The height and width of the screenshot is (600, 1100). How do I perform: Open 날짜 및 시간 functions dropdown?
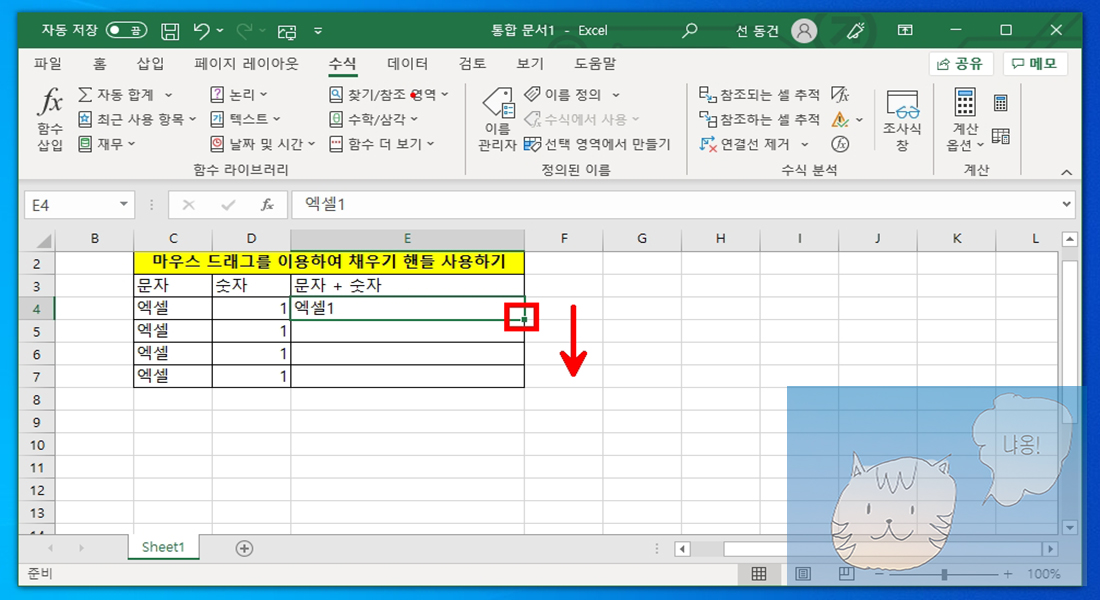[263, 144]
